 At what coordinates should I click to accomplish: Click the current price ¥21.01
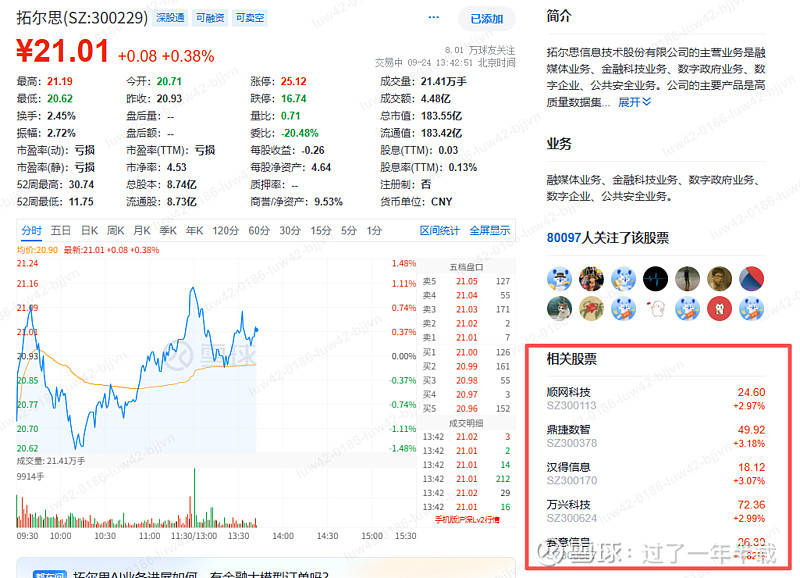(62, 51)
